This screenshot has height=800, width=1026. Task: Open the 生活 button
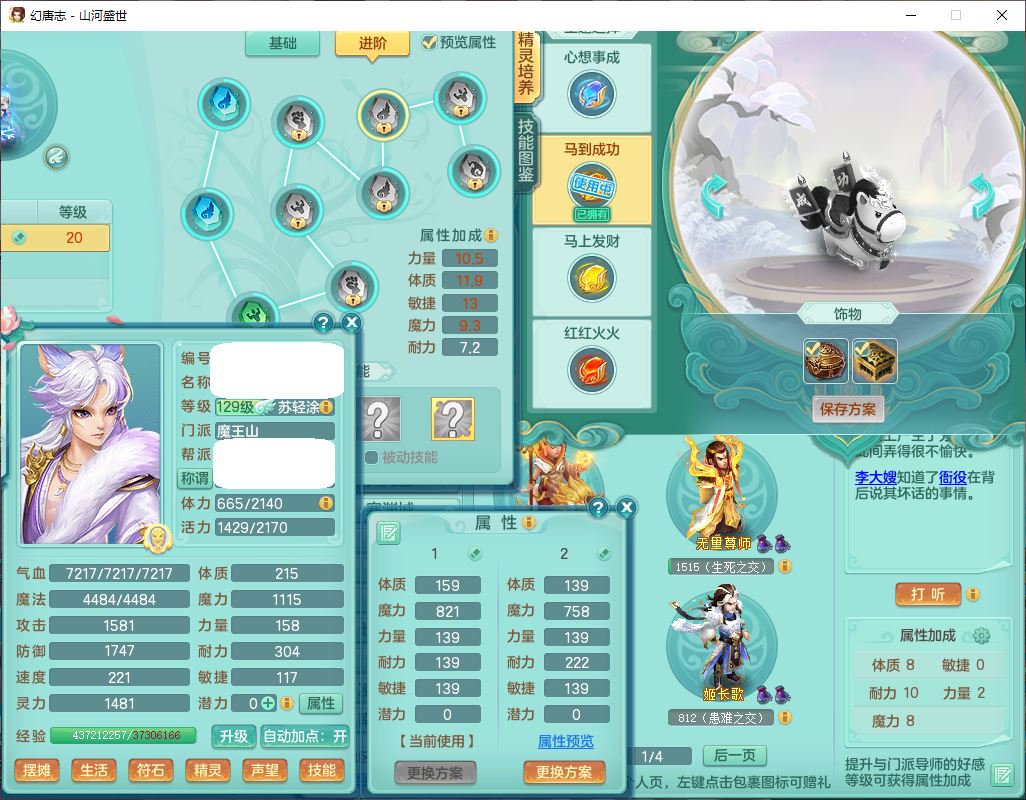click(x=94, y=771)
